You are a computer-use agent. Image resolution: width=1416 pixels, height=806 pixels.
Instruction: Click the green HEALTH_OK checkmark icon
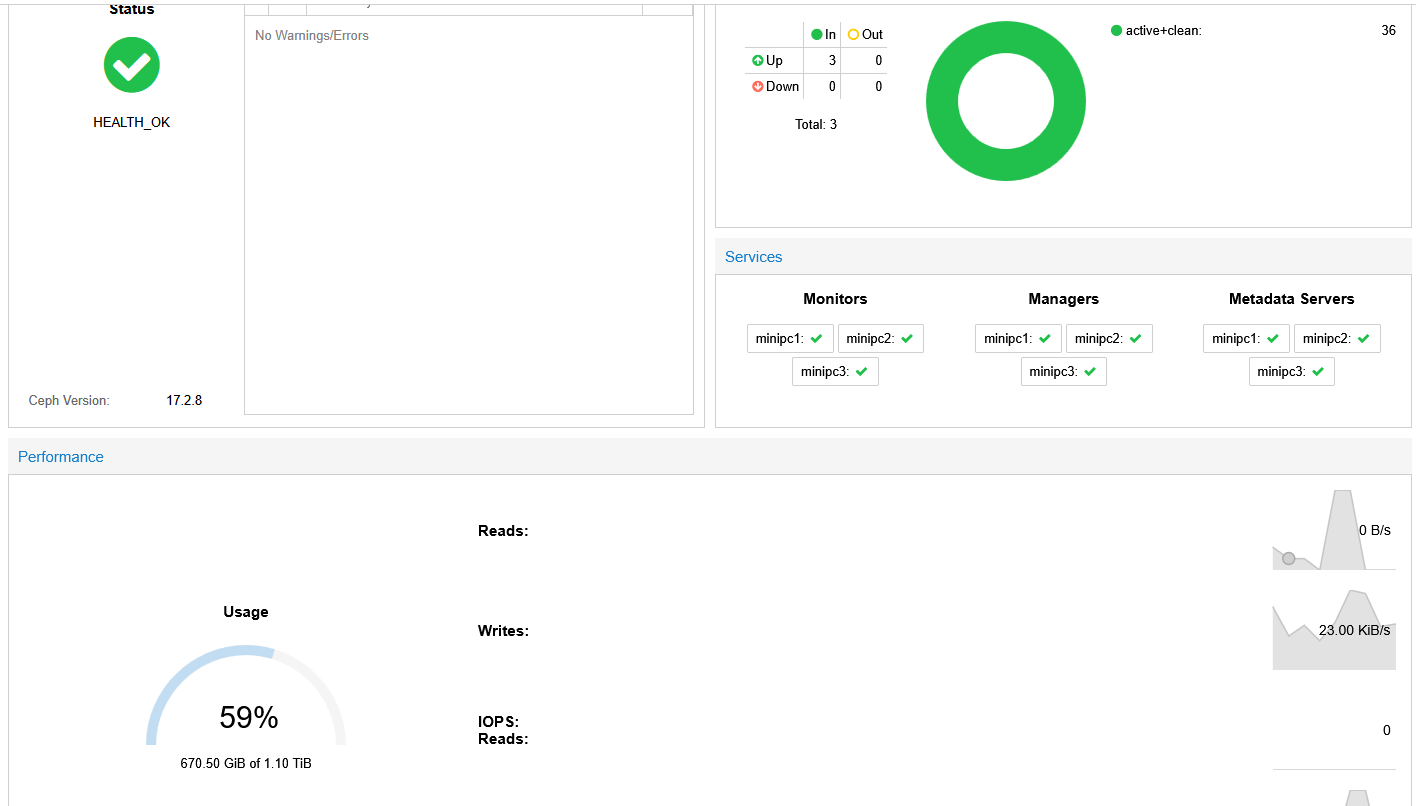(132, 65)
